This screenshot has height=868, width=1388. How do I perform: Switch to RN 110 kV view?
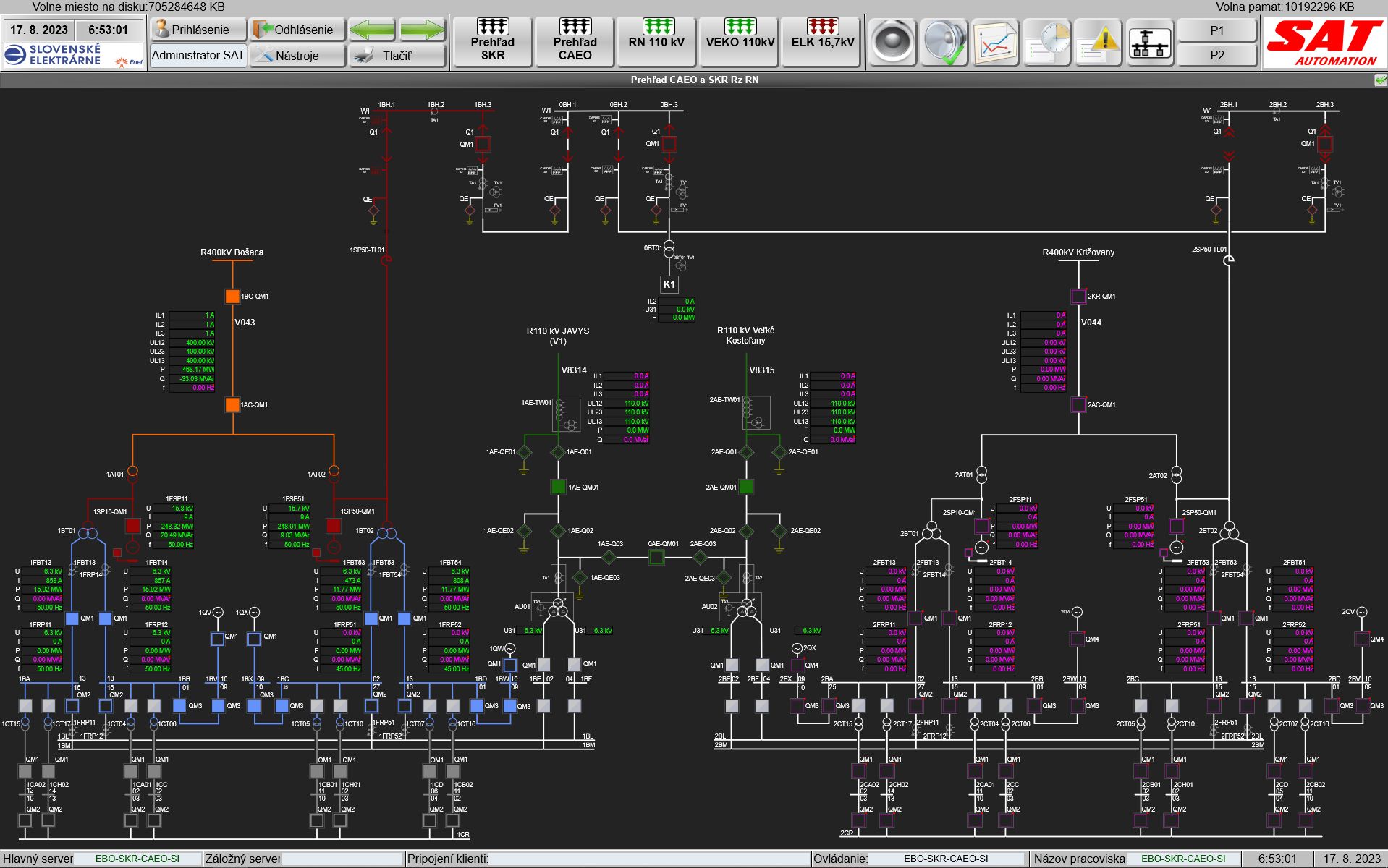coord(657,42)
